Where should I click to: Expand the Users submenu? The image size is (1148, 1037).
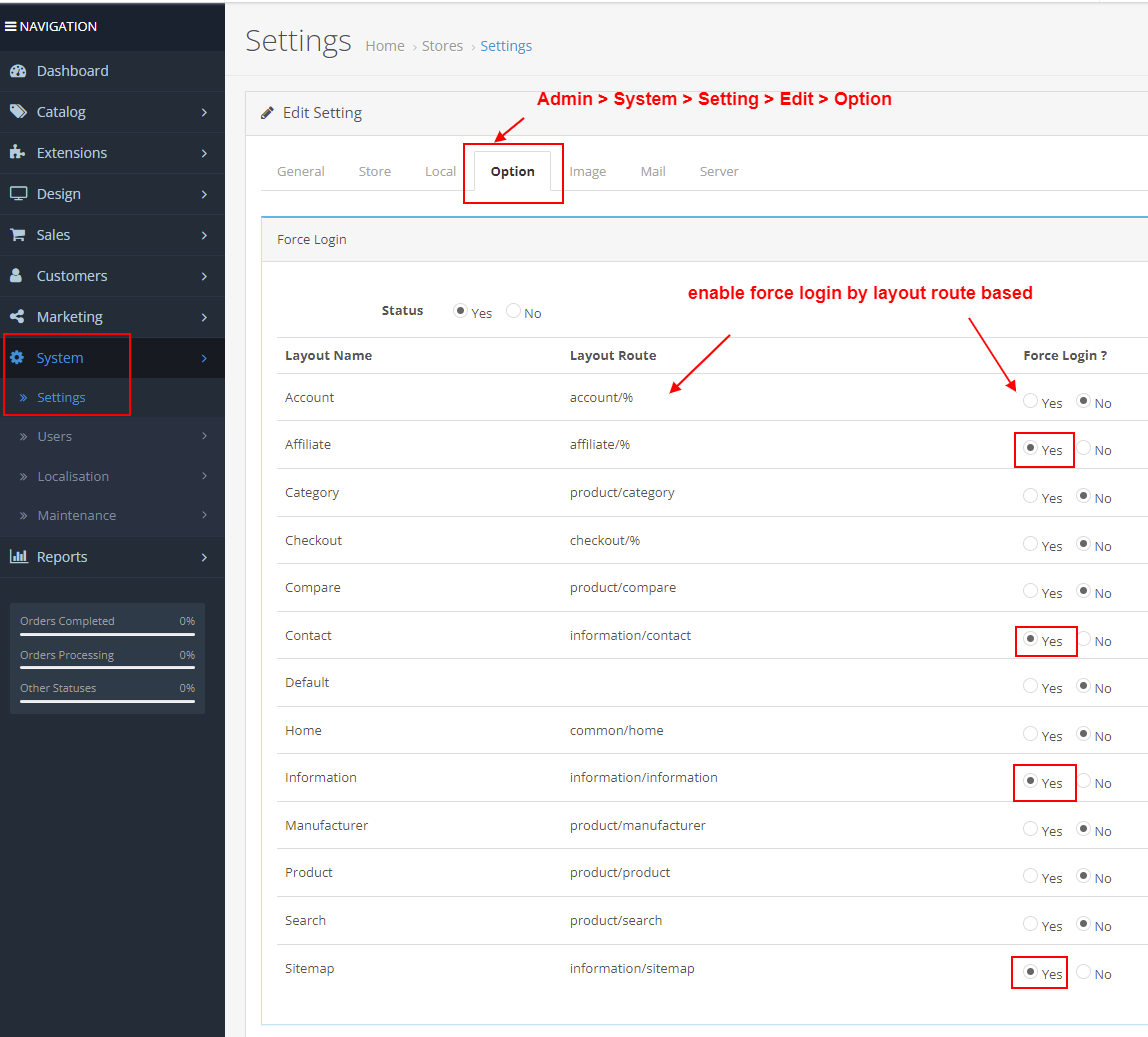coord(55,436)
